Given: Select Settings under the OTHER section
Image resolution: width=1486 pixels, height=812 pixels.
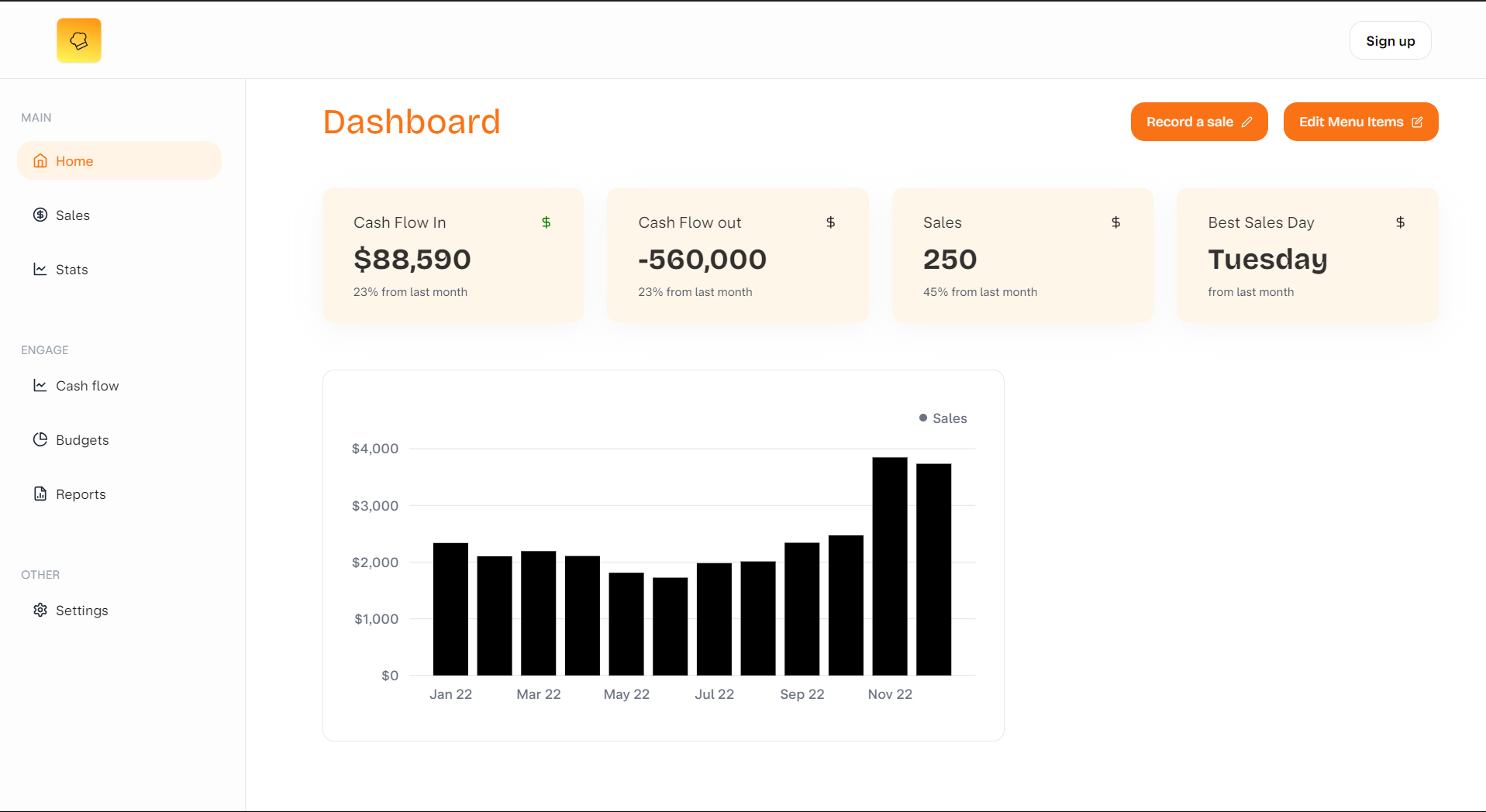Looking at the screenshot, I should pyautogui.click(x=81, y=610).
